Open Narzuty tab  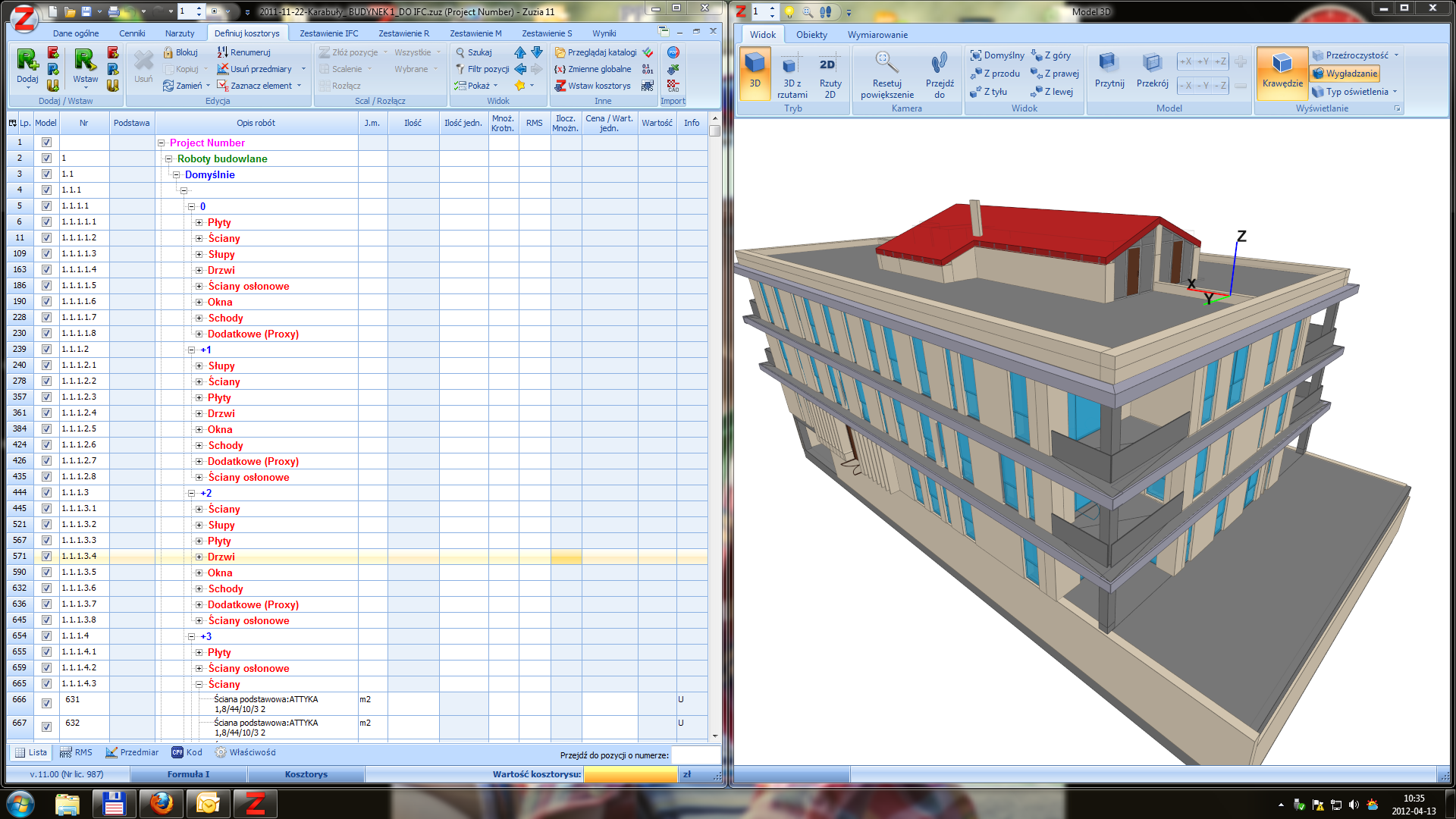(x=180, y=33)
